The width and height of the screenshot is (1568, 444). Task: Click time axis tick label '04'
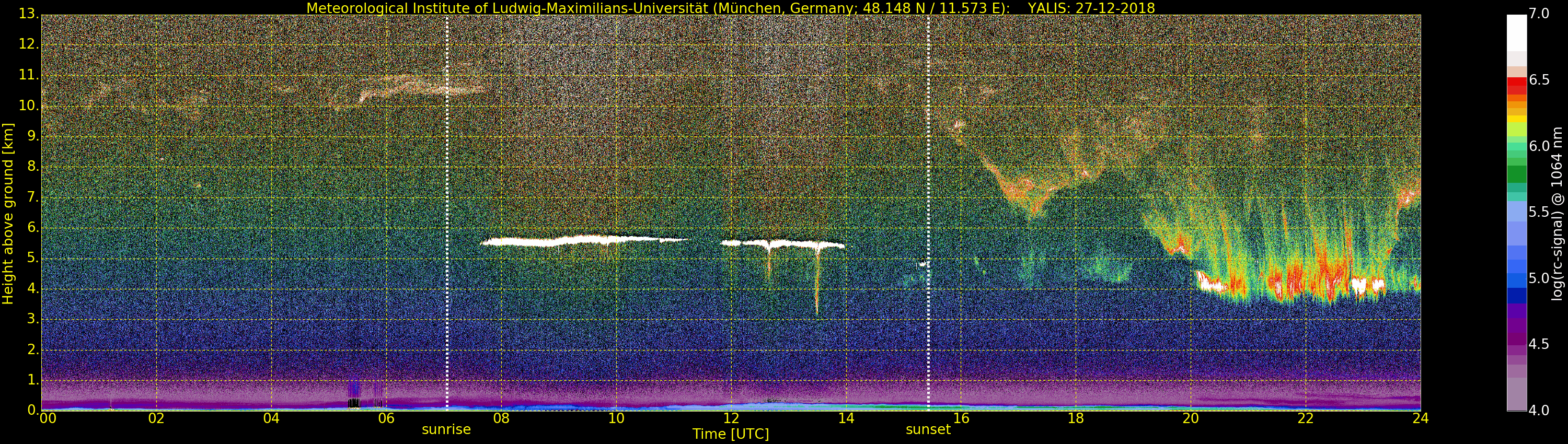pyautogui.click(x=271, y=418)
